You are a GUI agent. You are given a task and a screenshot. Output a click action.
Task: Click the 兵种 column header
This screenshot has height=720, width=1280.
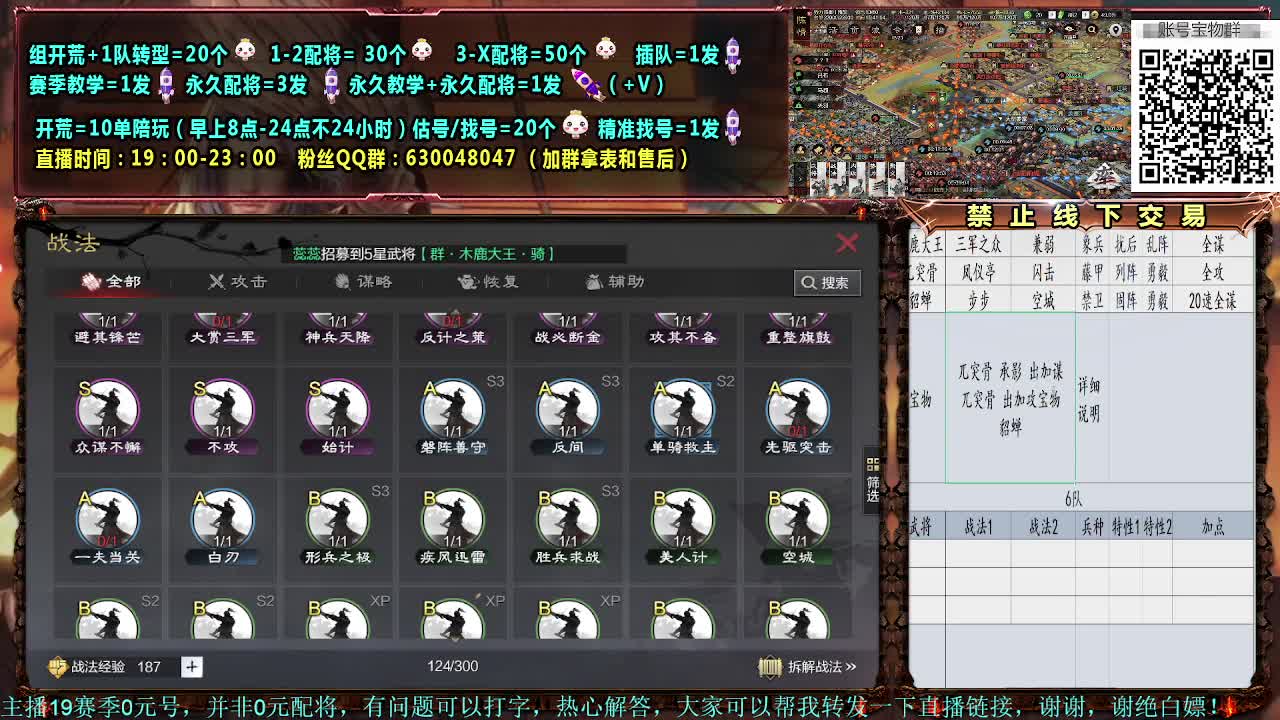pos(1092,527)
